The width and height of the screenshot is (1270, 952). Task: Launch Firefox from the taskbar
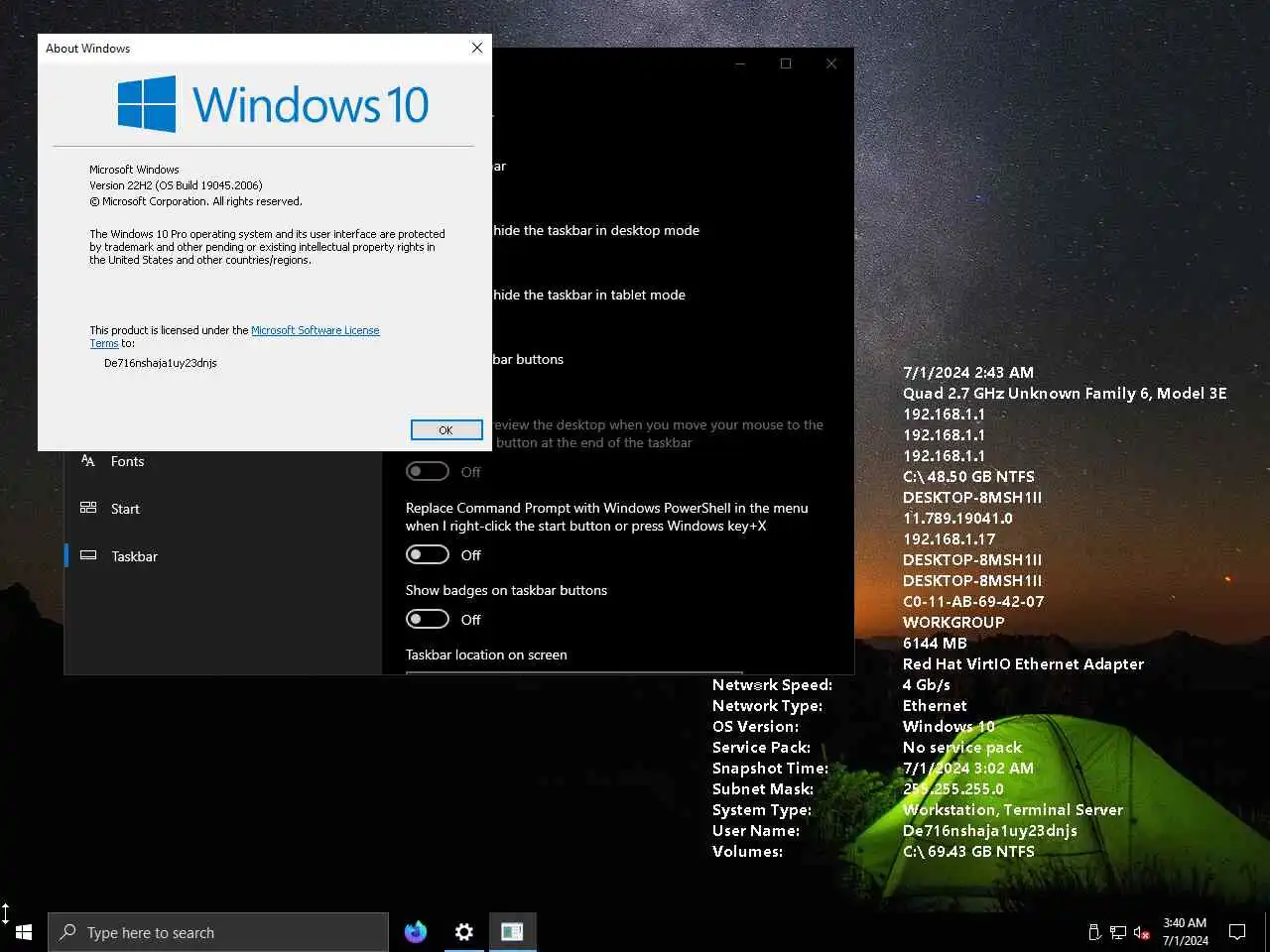click(416, 932)
